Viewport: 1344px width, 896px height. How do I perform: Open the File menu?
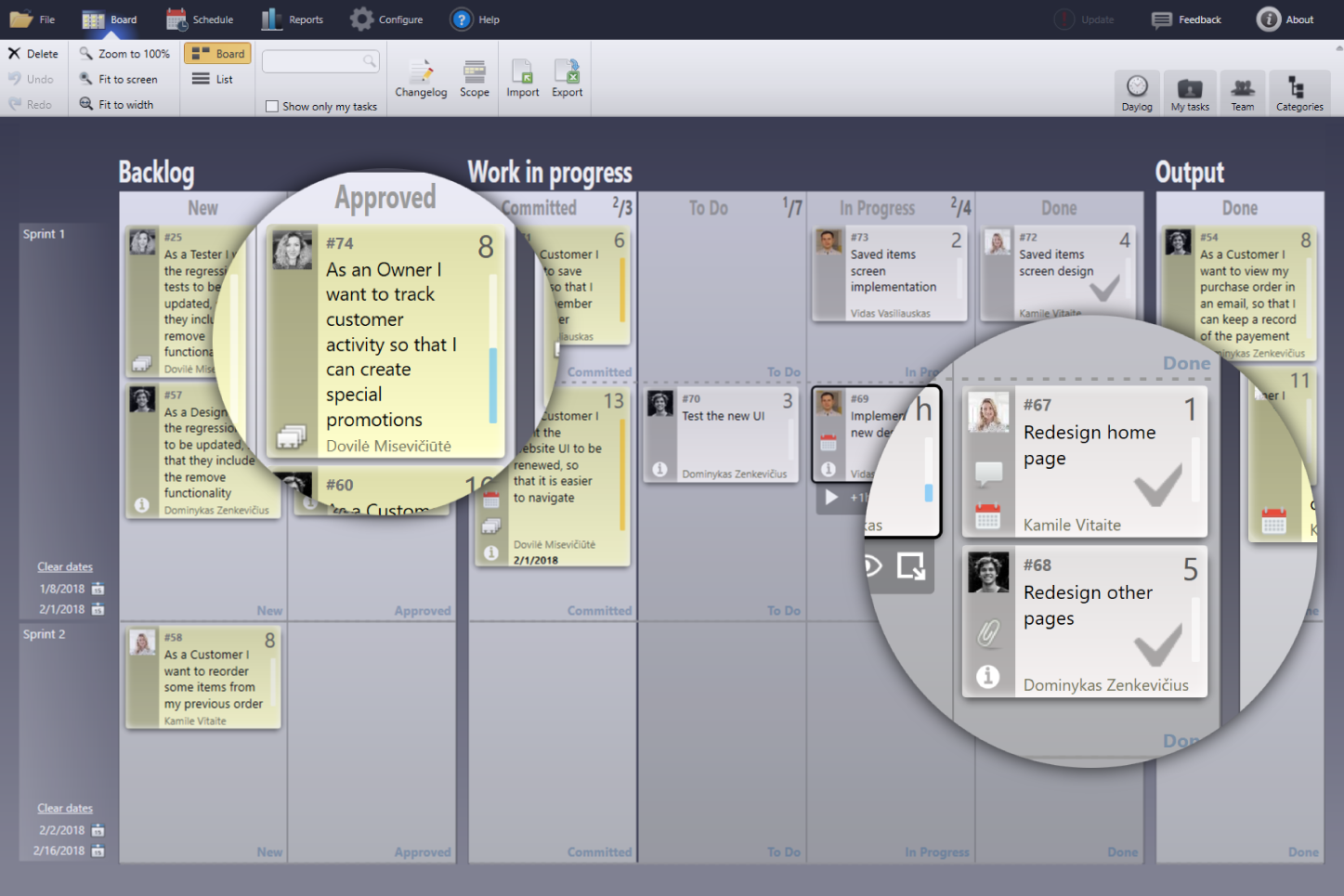(33, 19)
